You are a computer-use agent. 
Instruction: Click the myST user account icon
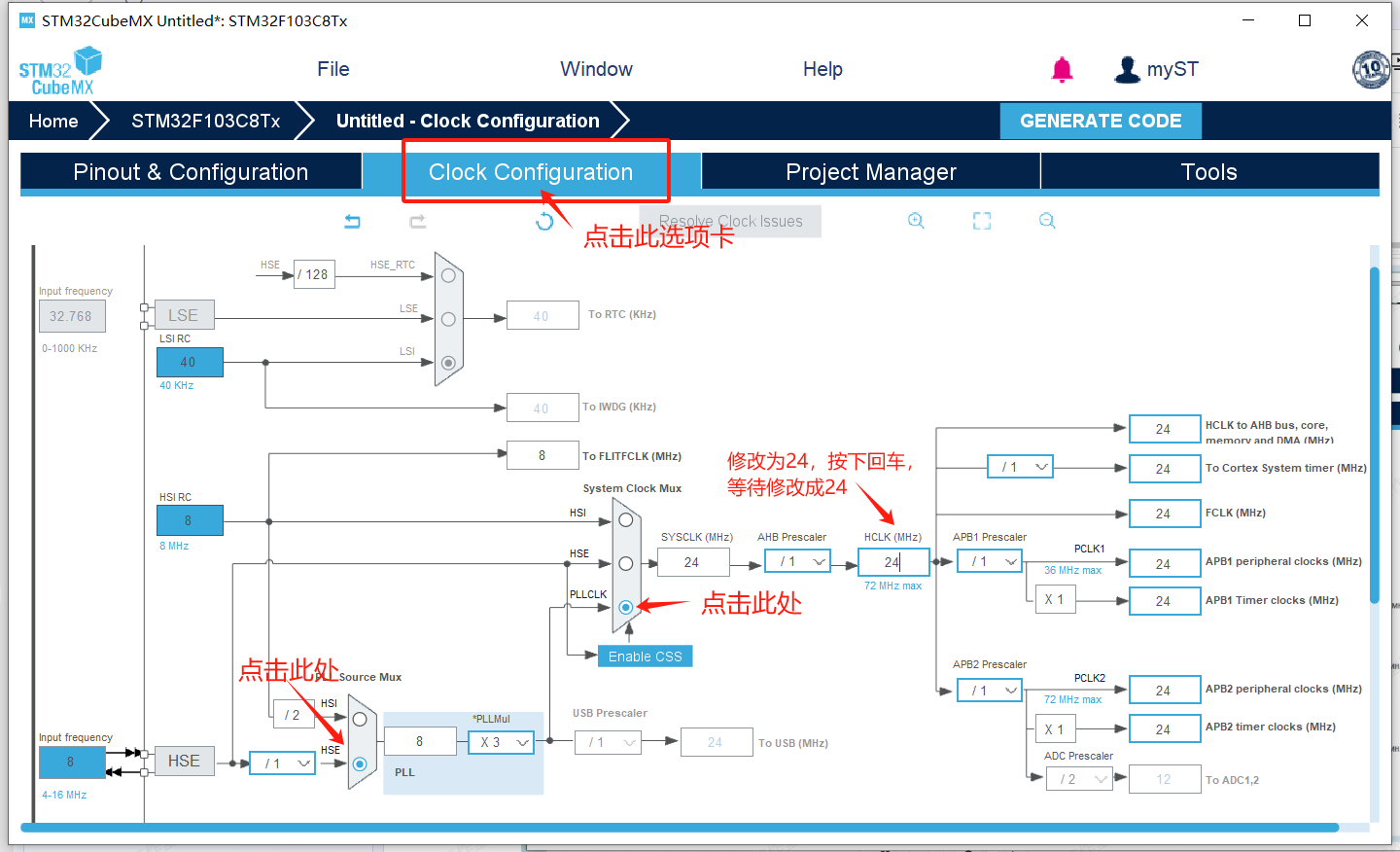point(1128,69)
